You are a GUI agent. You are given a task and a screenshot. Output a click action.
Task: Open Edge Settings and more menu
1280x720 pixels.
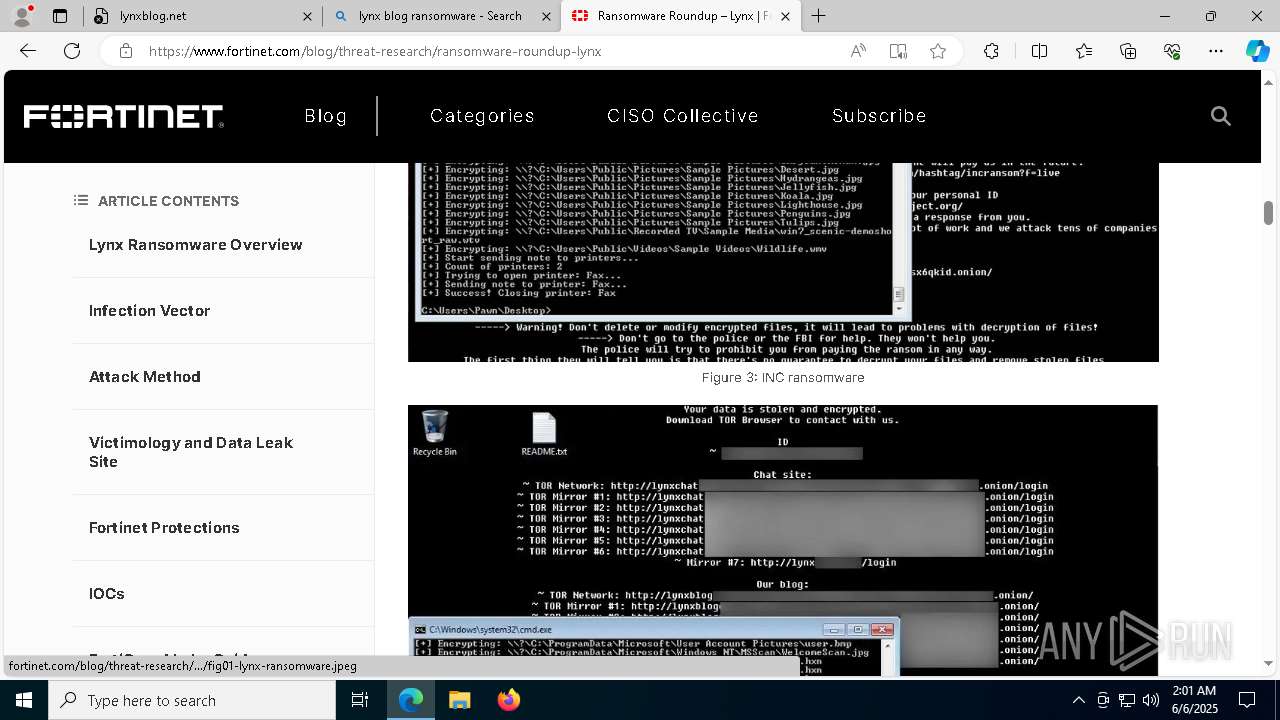pyautogui.click(x=1216, y=51)
